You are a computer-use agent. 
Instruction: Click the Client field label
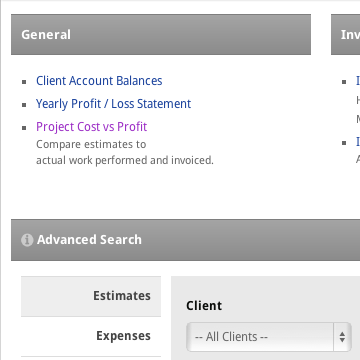pyautogui.click(x=204, y=306)
